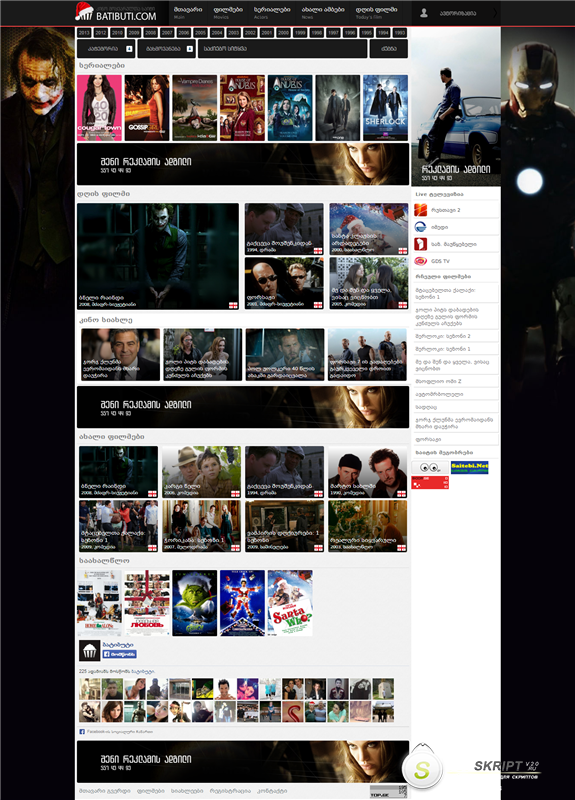This screenshot has width=575, height=800.
Task: Click the TOP.GE counter badge in footer
Action: 388,791
